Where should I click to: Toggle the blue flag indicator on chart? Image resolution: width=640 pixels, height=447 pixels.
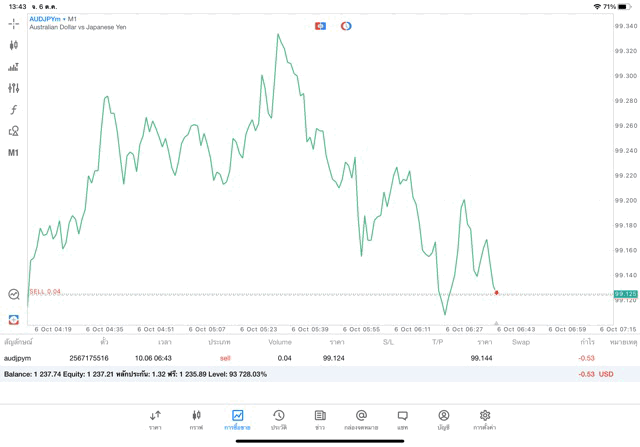coord(320,26)
